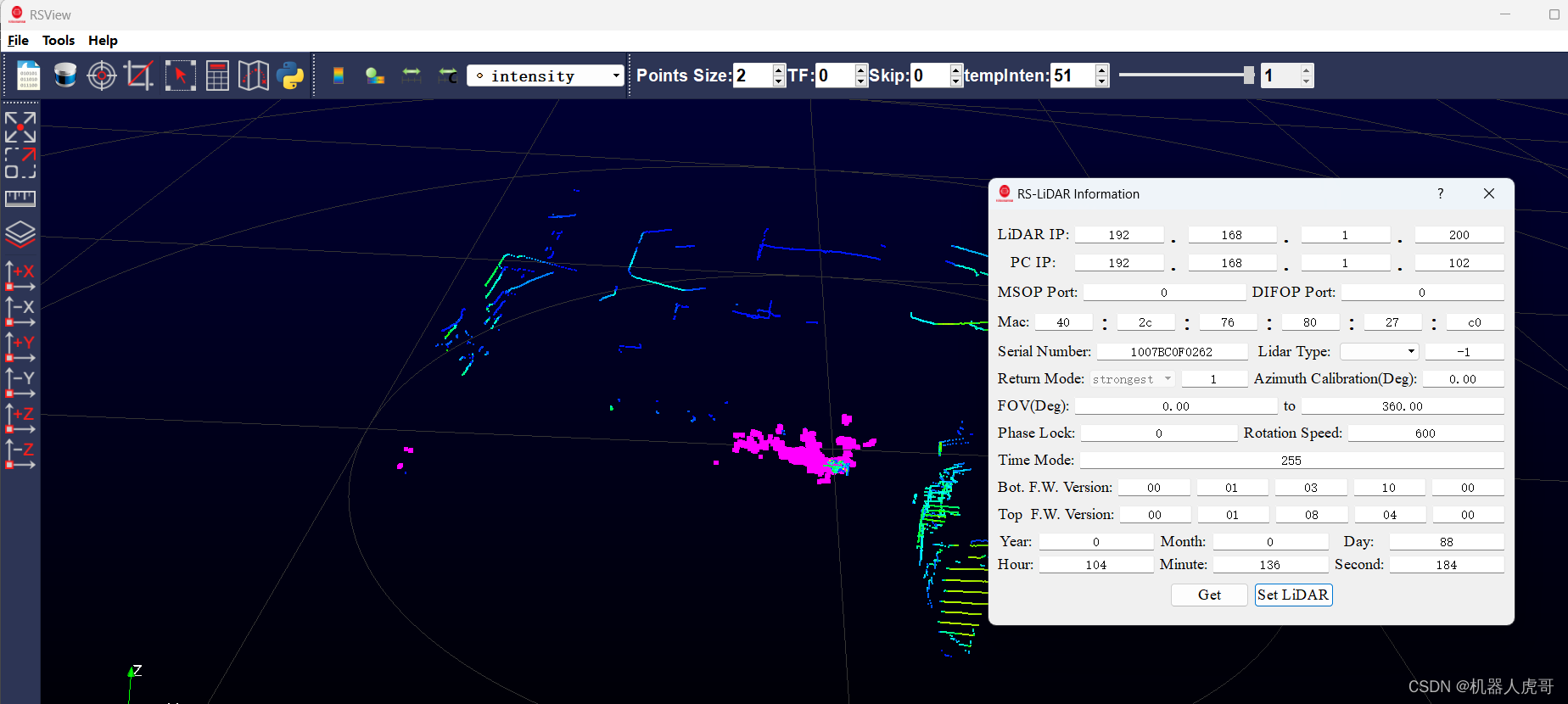Image resolution: width=1568 pixels, height=704 pixels.
Task: Click the toolbar slider handle
Action: click(1249, 75)
